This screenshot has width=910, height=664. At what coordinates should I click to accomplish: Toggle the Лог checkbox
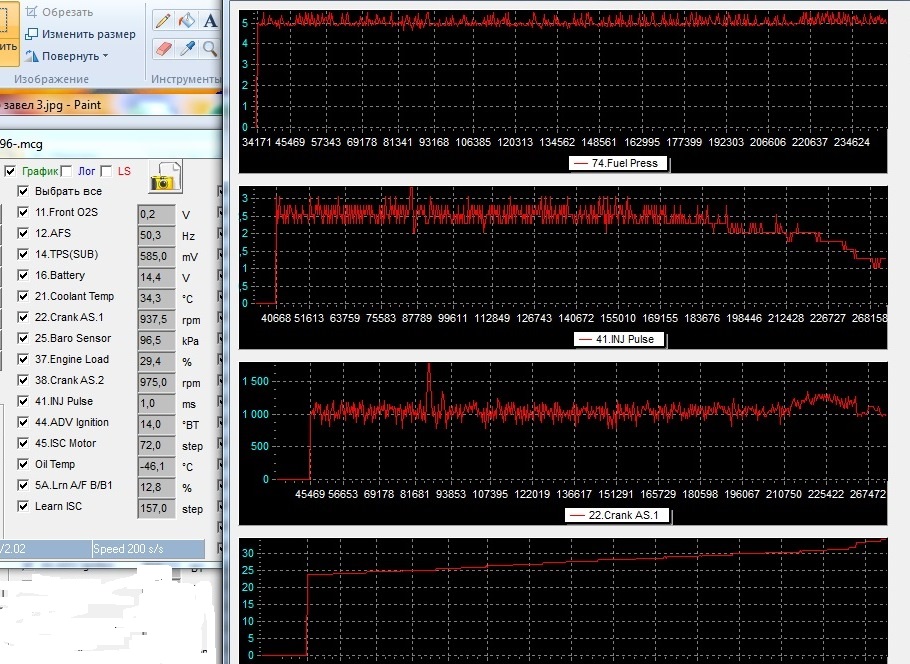click(67, 171)
